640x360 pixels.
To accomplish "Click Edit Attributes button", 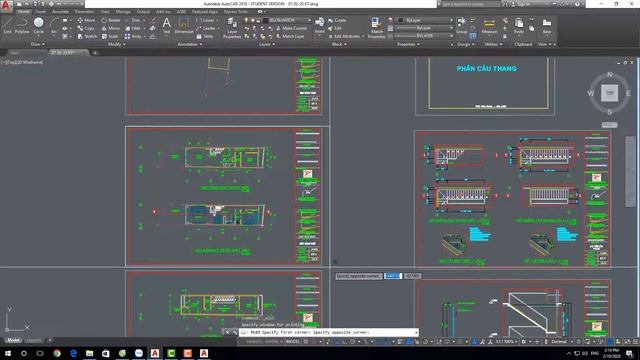I will [x=344, y=36].
